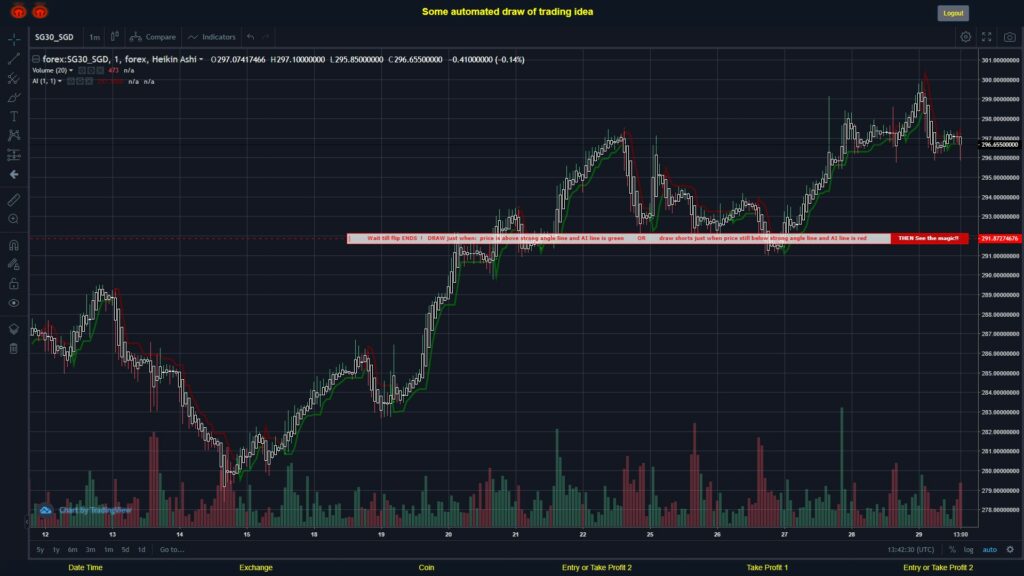Toggle the log scale option
Image resolution: width=1024 pixels, height=576 pixels.
(x=968, y=549)
